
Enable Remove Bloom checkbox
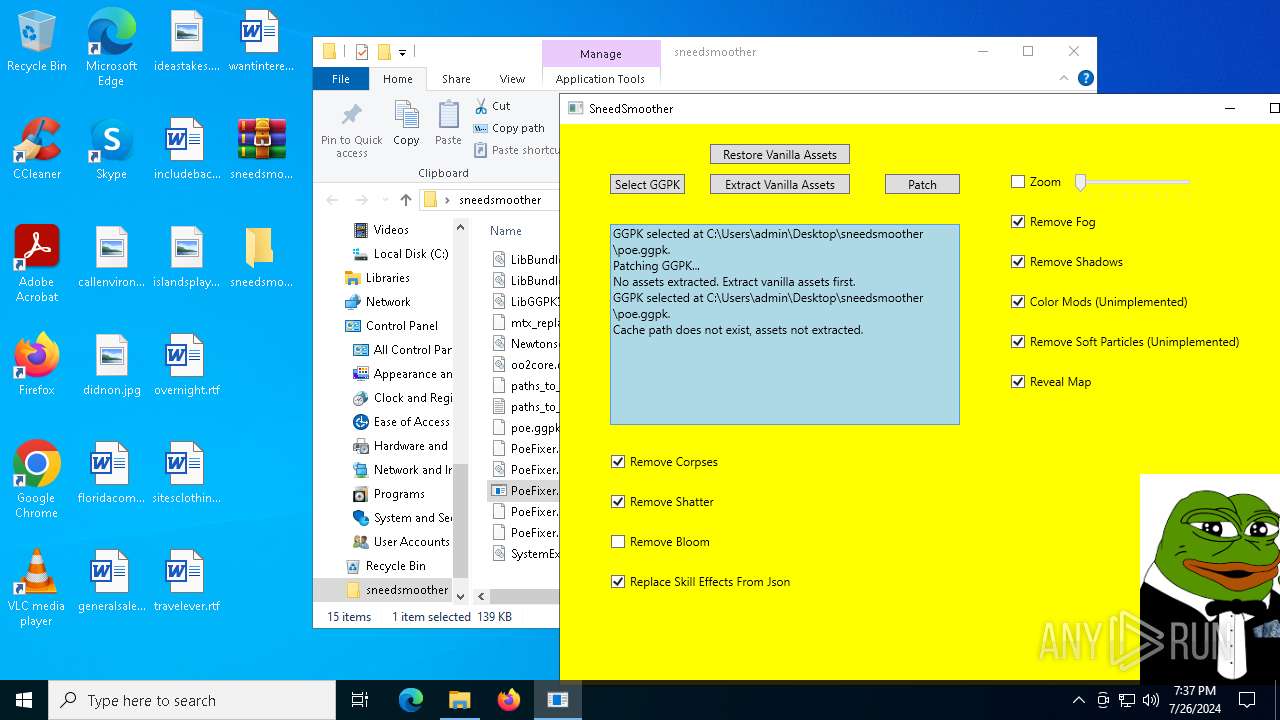618,542
